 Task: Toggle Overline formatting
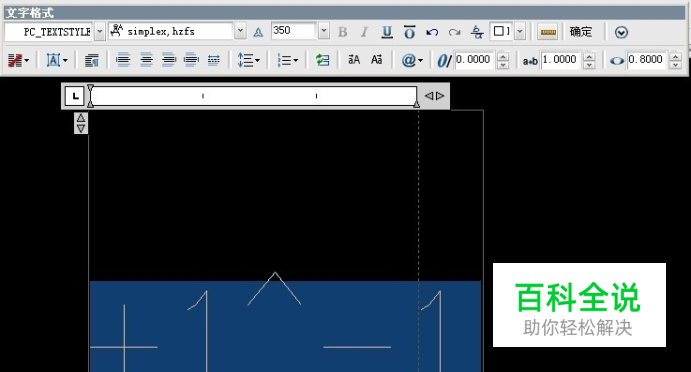(x=409, y=32)
